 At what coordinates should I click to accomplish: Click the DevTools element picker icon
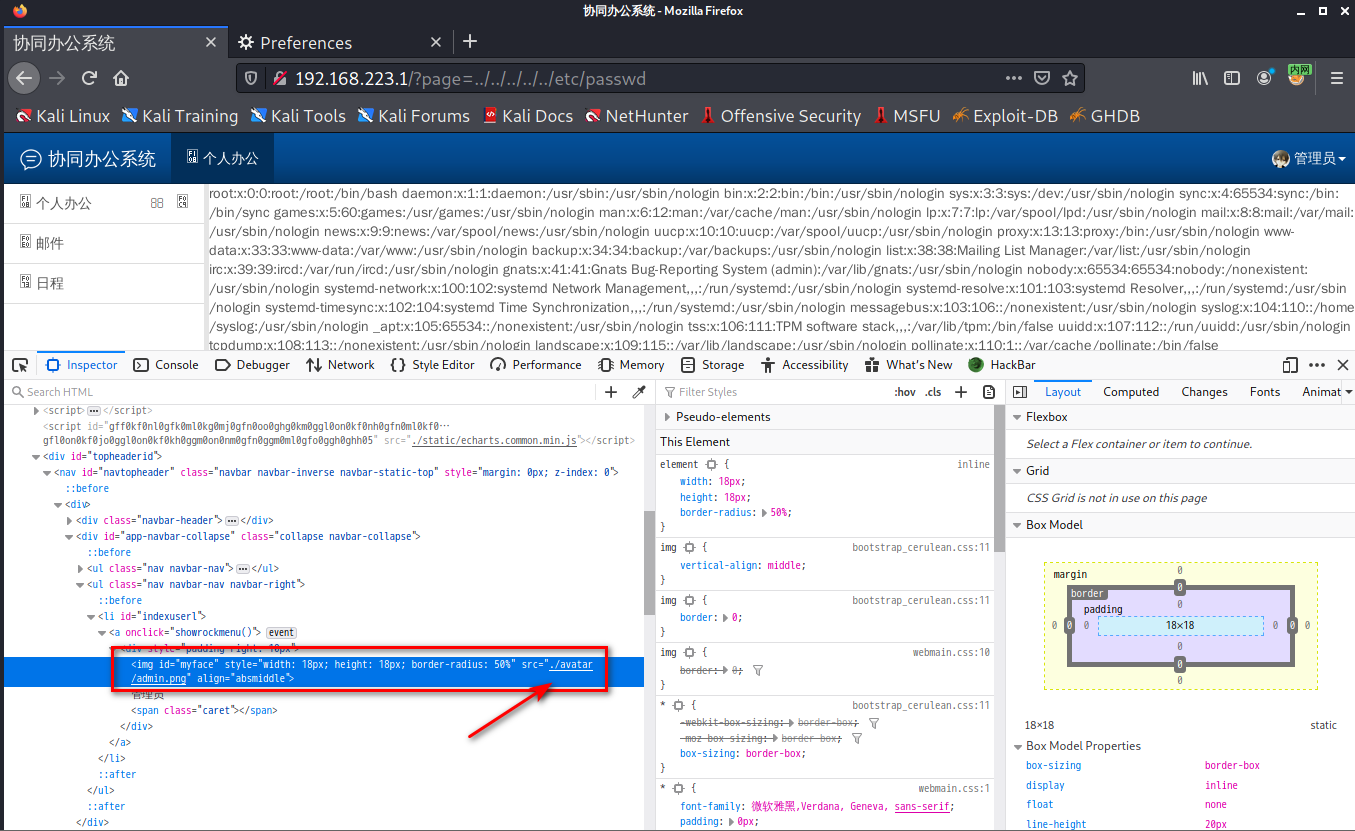(20, 365)
